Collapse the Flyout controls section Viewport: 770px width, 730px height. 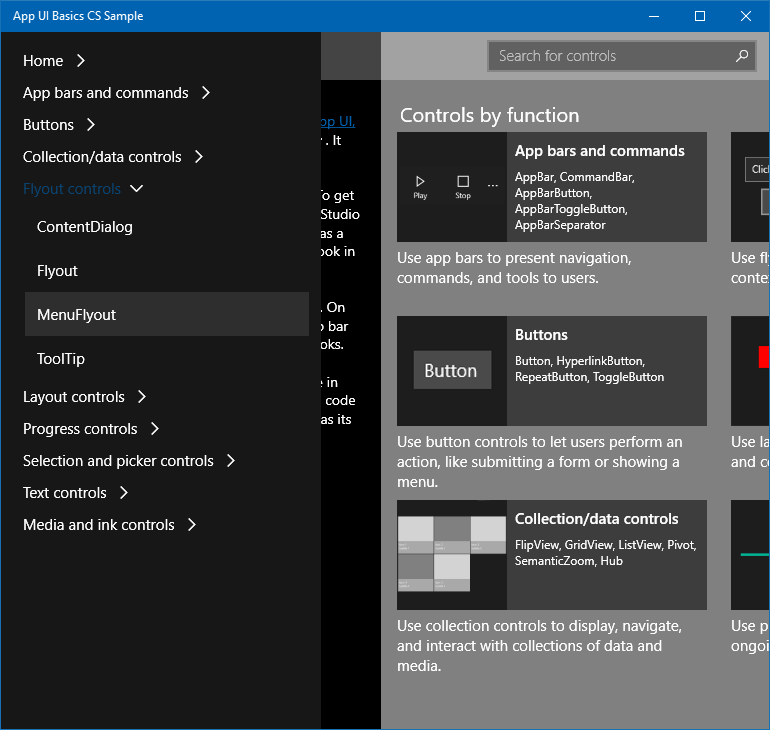click(x=137, y=189)
